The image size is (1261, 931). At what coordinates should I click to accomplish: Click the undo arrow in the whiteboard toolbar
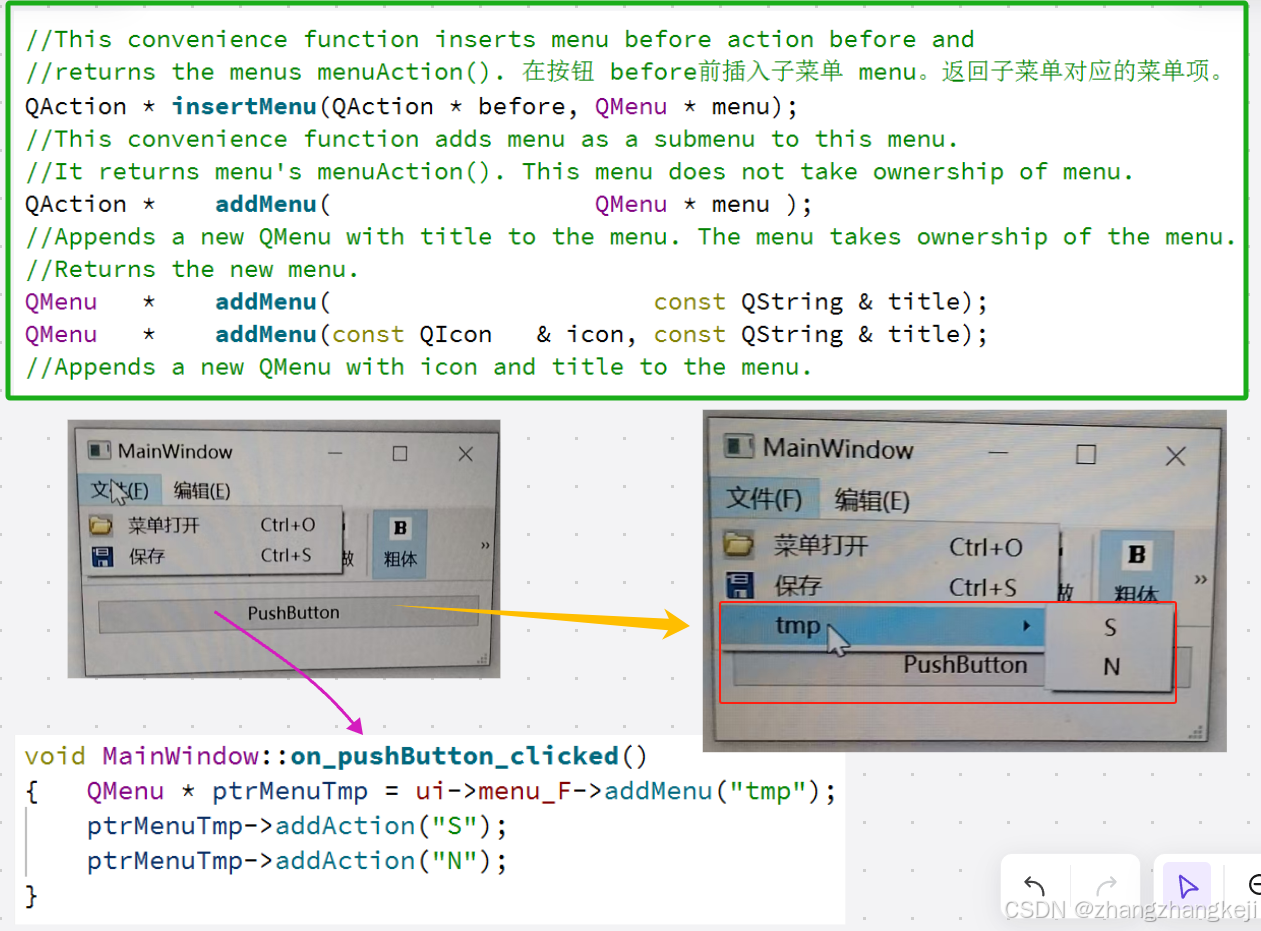(x=1035, y=886)
